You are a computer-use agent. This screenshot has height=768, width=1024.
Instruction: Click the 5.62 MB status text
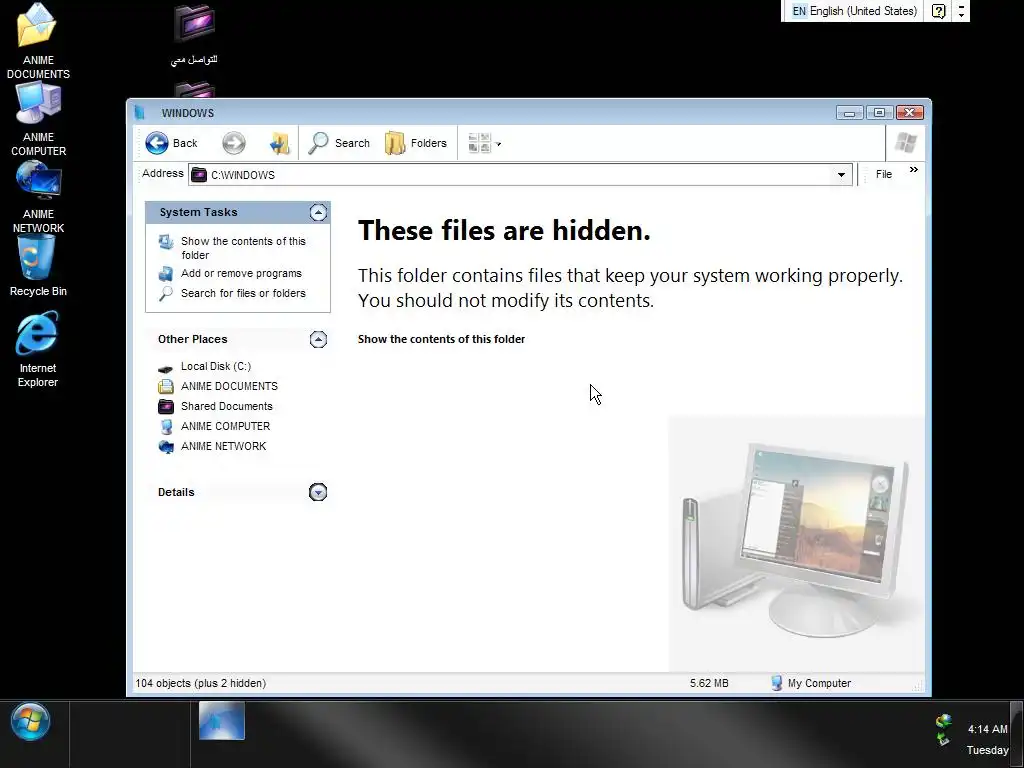709,683
